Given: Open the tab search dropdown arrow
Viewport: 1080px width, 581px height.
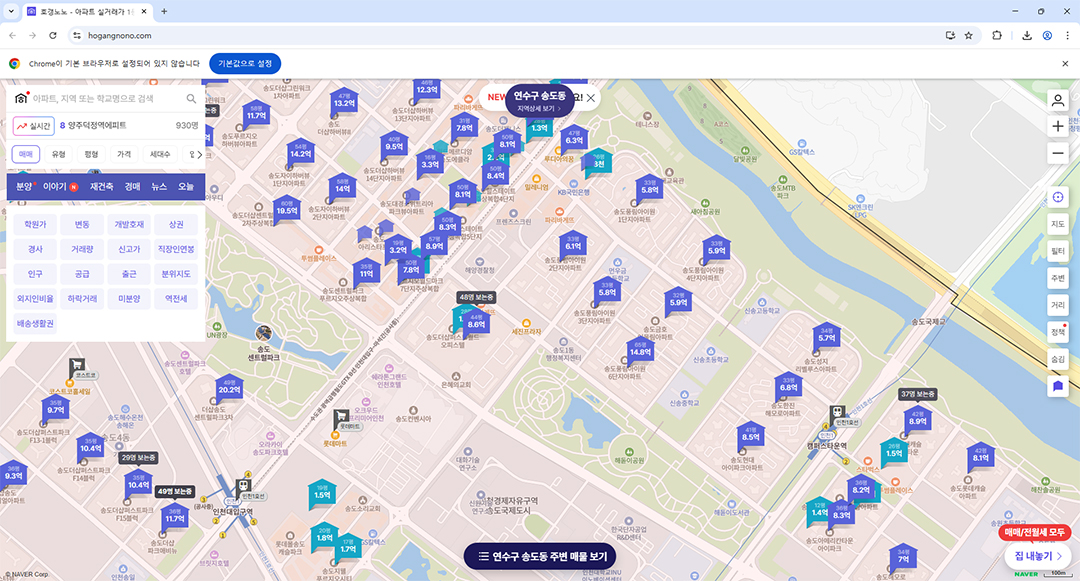Looking at the screenshot, I should click(11, 11).
